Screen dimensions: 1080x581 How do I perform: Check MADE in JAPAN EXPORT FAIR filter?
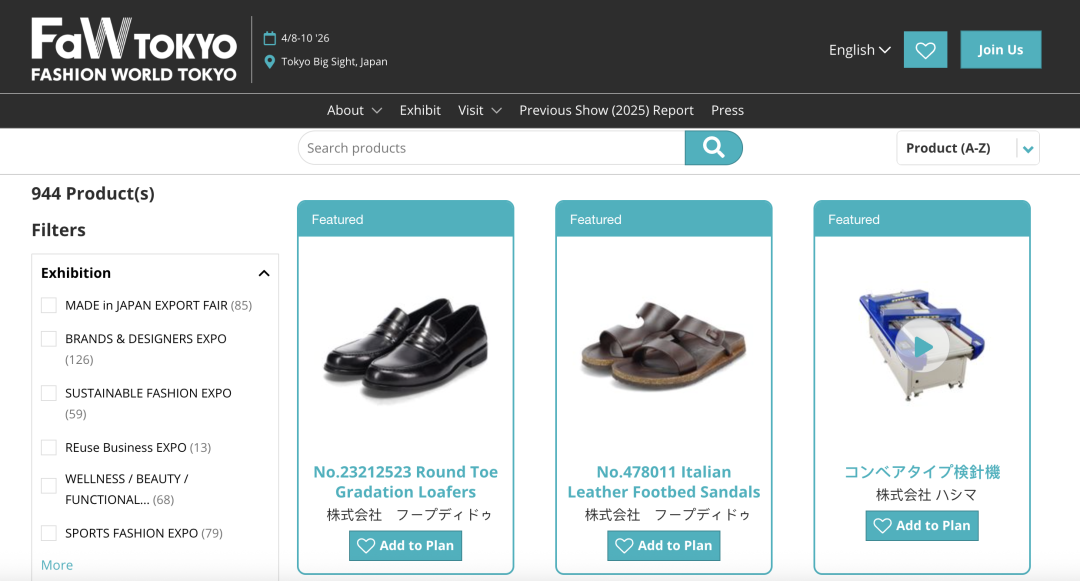point(49,305)
